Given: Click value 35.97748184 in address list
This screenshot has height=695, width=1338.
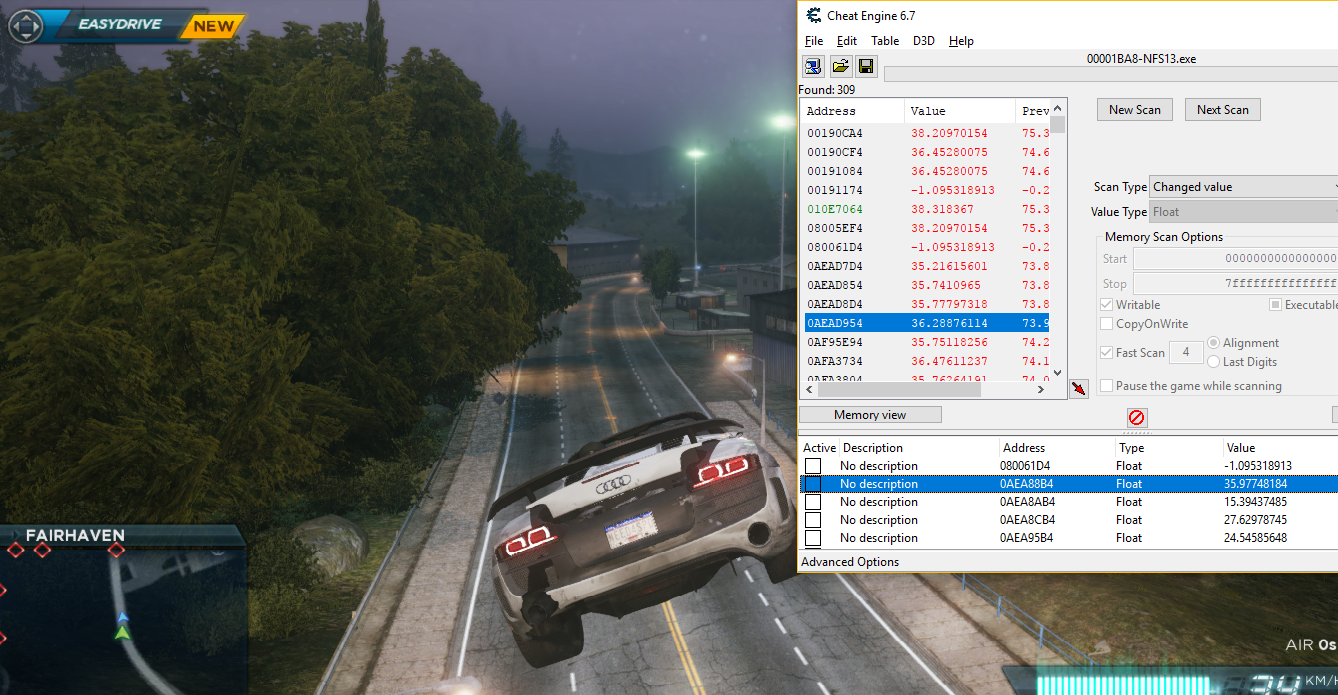Looking at the screenshot, I should tap(1255, 484).
